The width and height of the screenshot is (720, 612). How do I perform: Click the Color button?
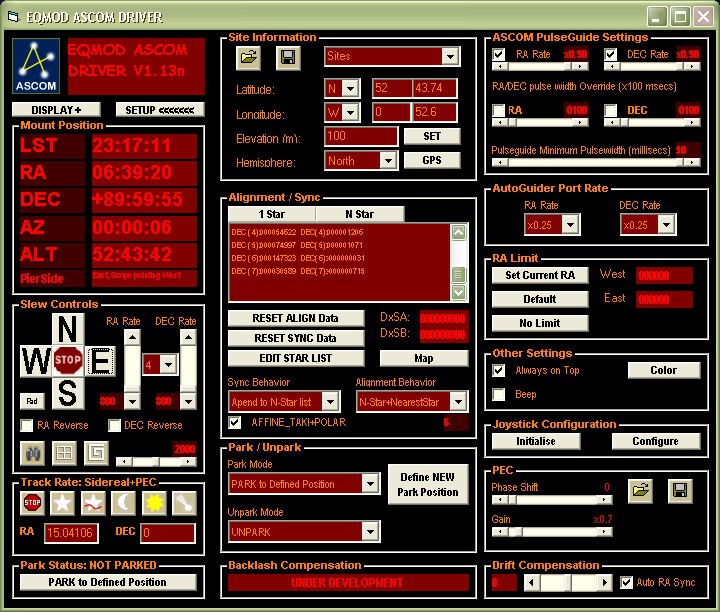click(664, 371)
